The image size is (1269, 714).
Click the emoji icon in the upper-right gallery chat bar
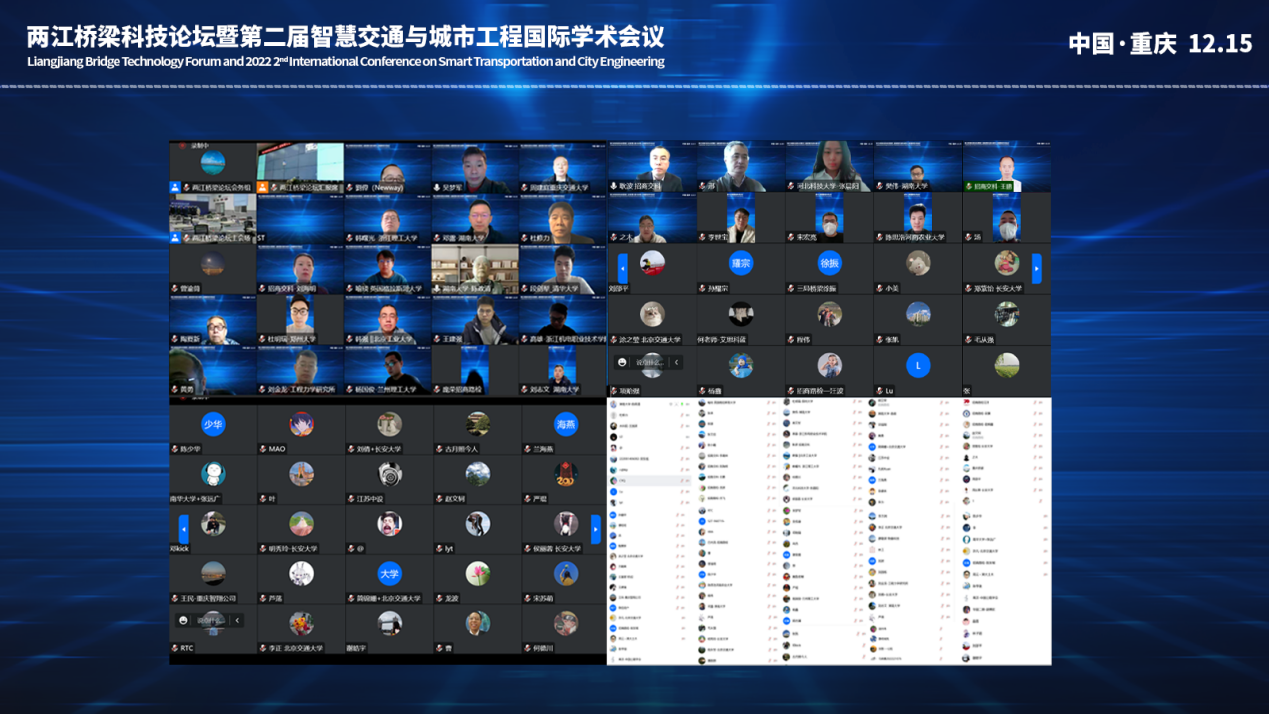click(x=622, y=362)
